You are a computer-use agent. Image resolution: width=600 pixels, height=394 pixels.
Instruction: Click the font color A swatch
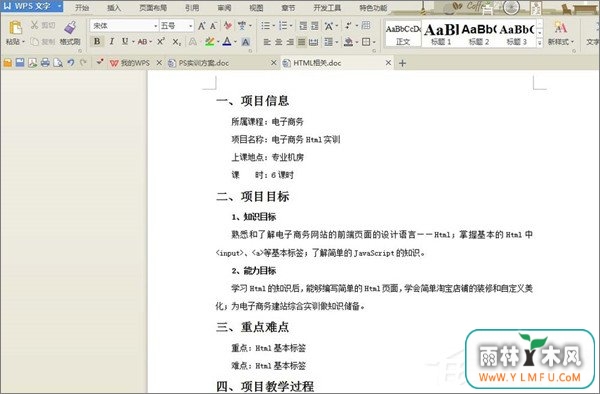pyautogui.click(x=227, y=42)
